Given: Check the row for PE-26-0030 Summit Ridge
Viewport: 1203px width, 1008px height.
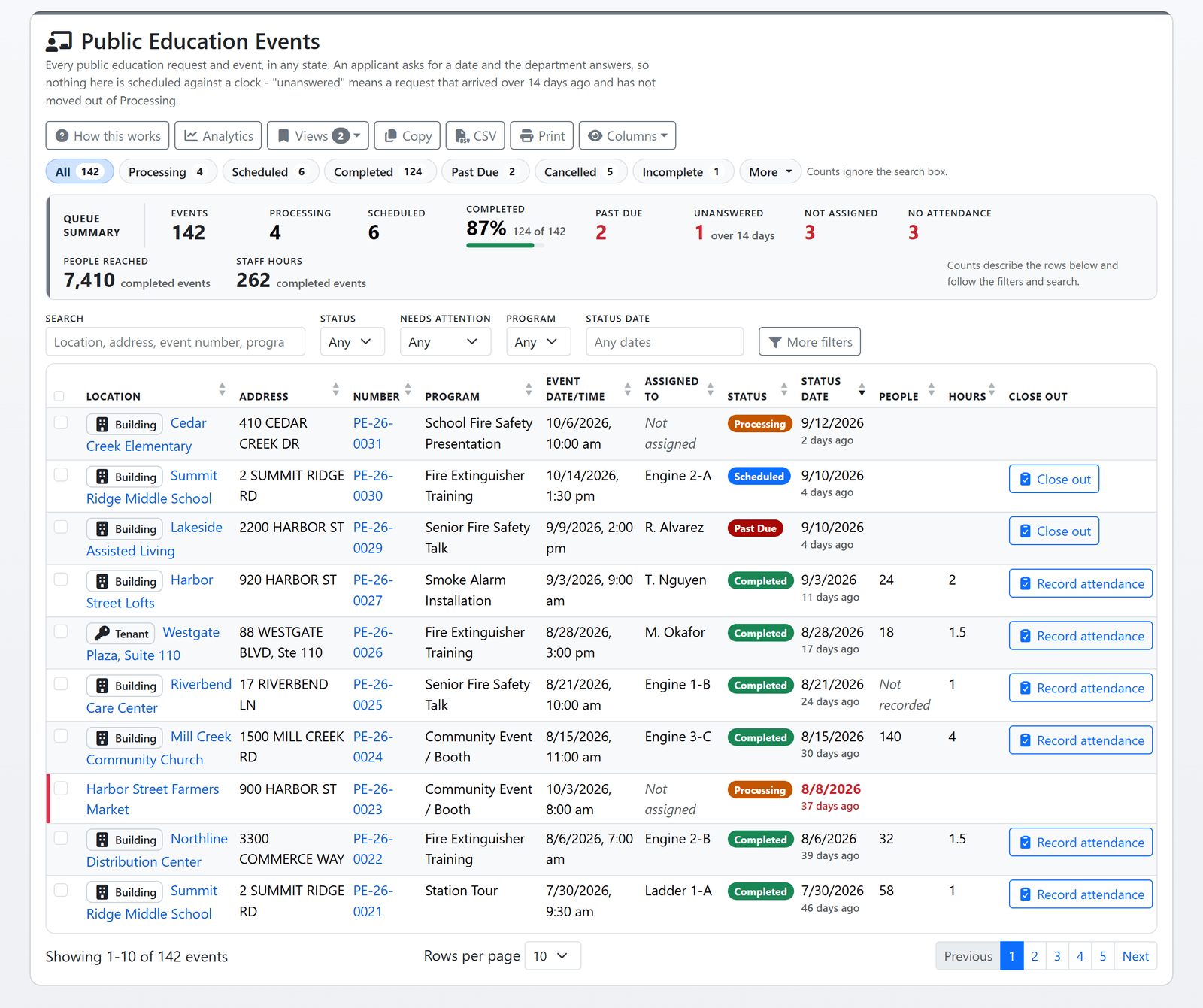Looking at the screenshot, I should click(61, 474).
